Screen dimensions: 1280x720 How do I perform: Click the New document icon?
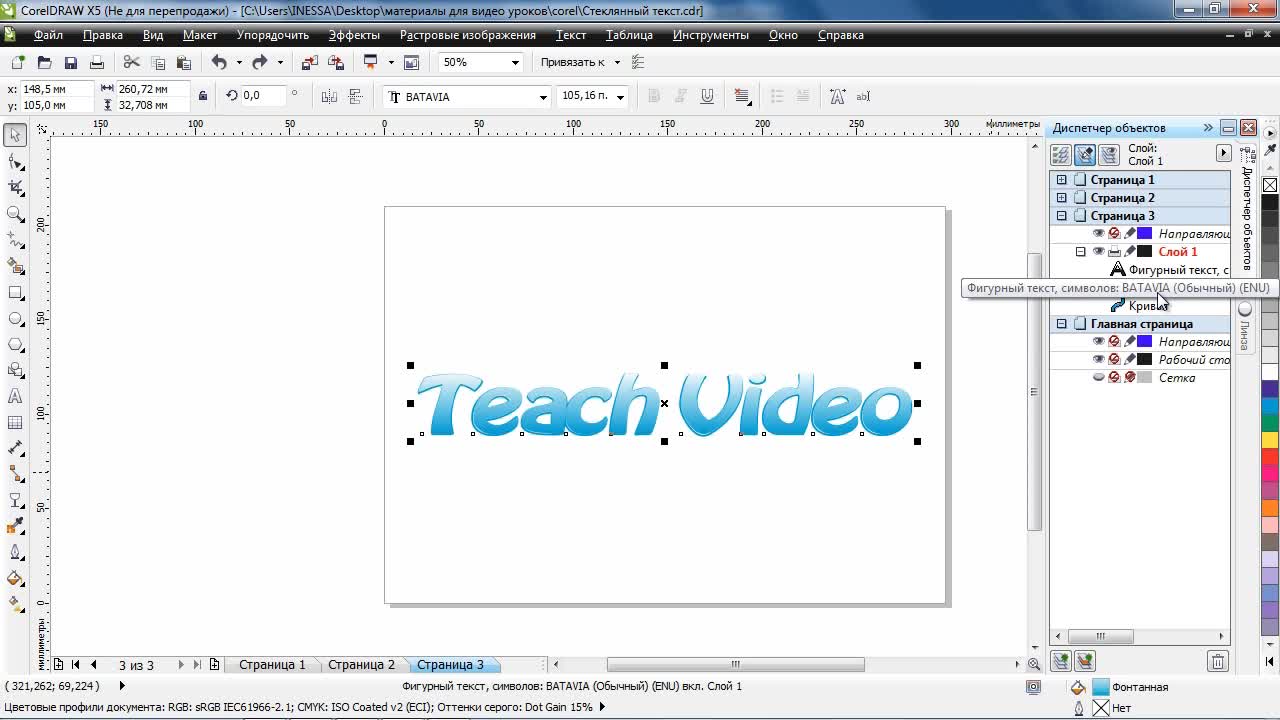18,62
